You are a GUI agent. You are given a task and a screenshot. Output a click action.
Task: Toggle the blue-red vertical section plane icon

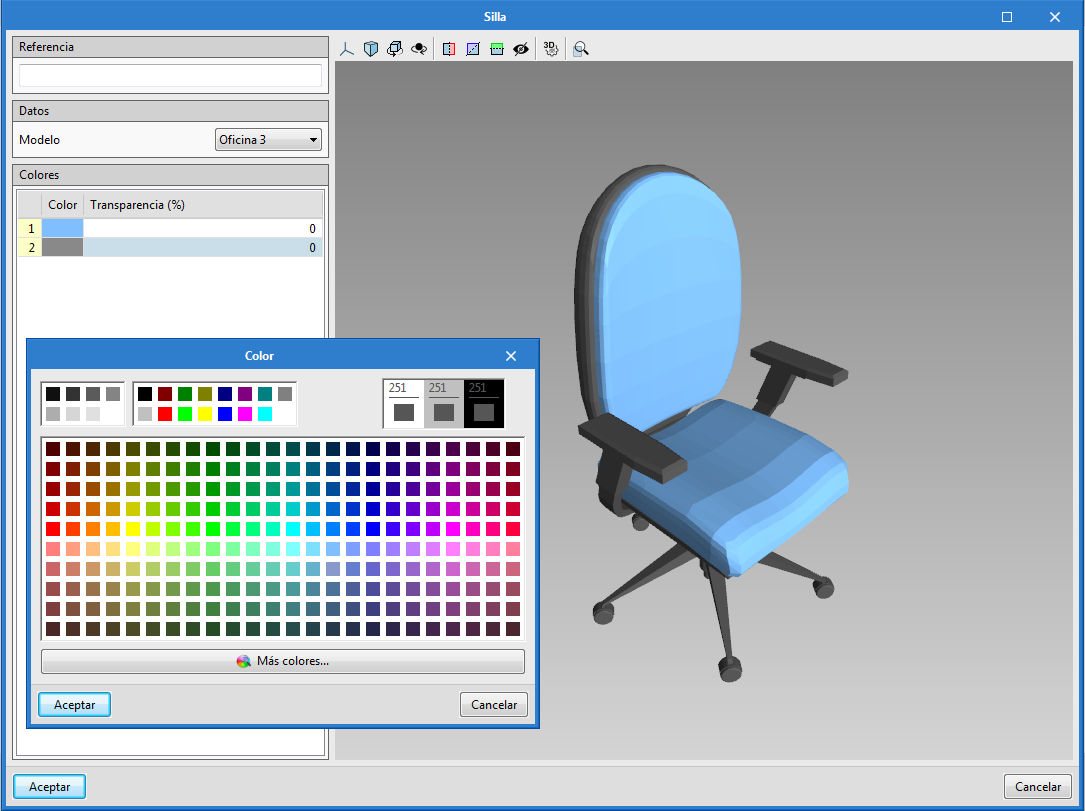(x=449, y=48)
